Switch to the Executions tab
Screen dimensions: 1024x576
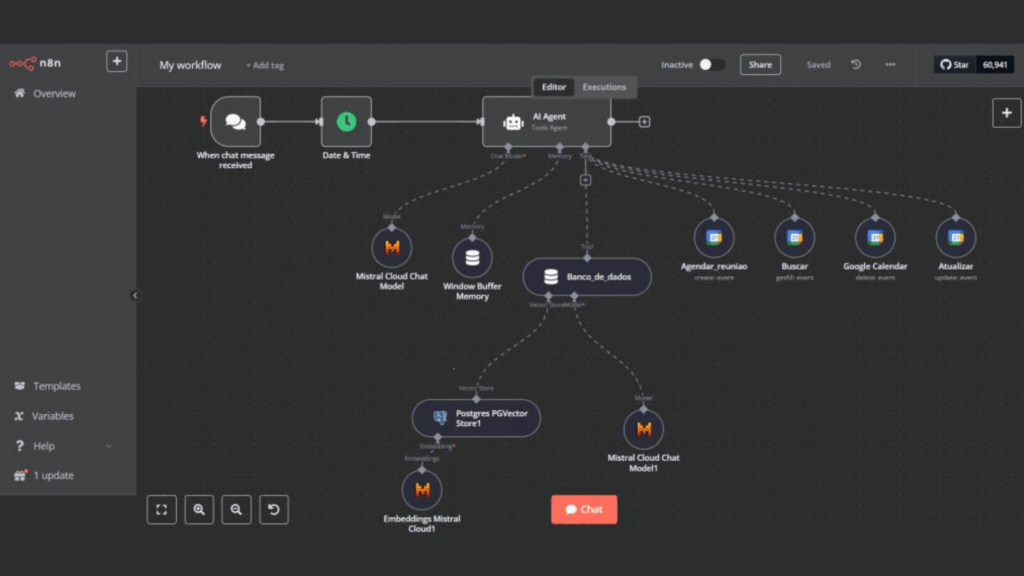tap(604, 87)
